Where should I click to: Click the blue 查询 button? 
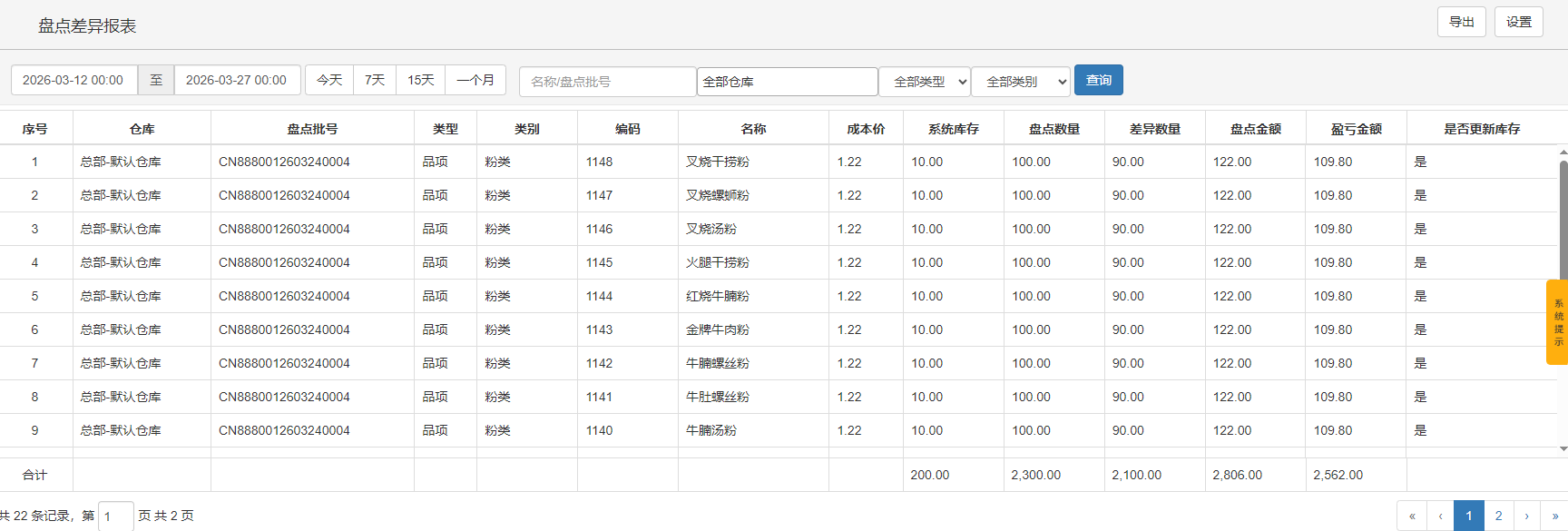1098,80
